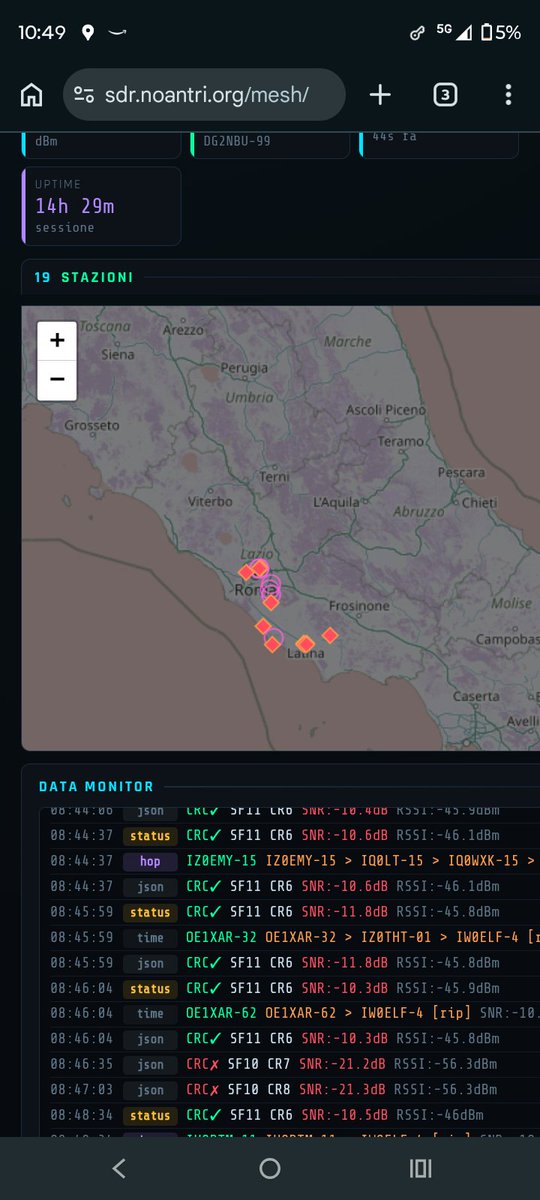540x1200 pixels.
Task: Click the site info icon in address bar
Action: click(86, 95)
